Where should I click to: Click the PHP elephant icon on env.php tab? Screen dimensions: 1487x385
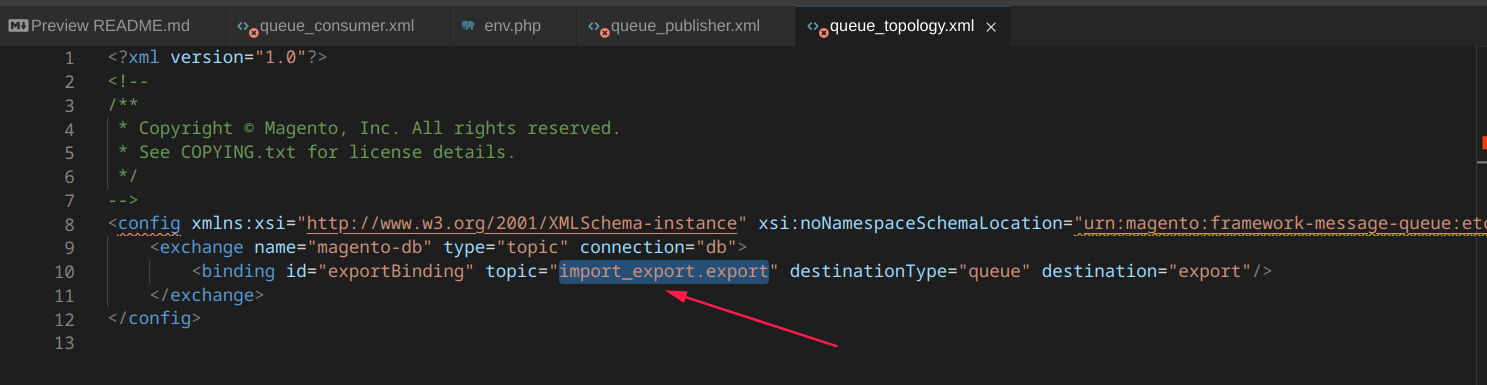tap(467, 26)
